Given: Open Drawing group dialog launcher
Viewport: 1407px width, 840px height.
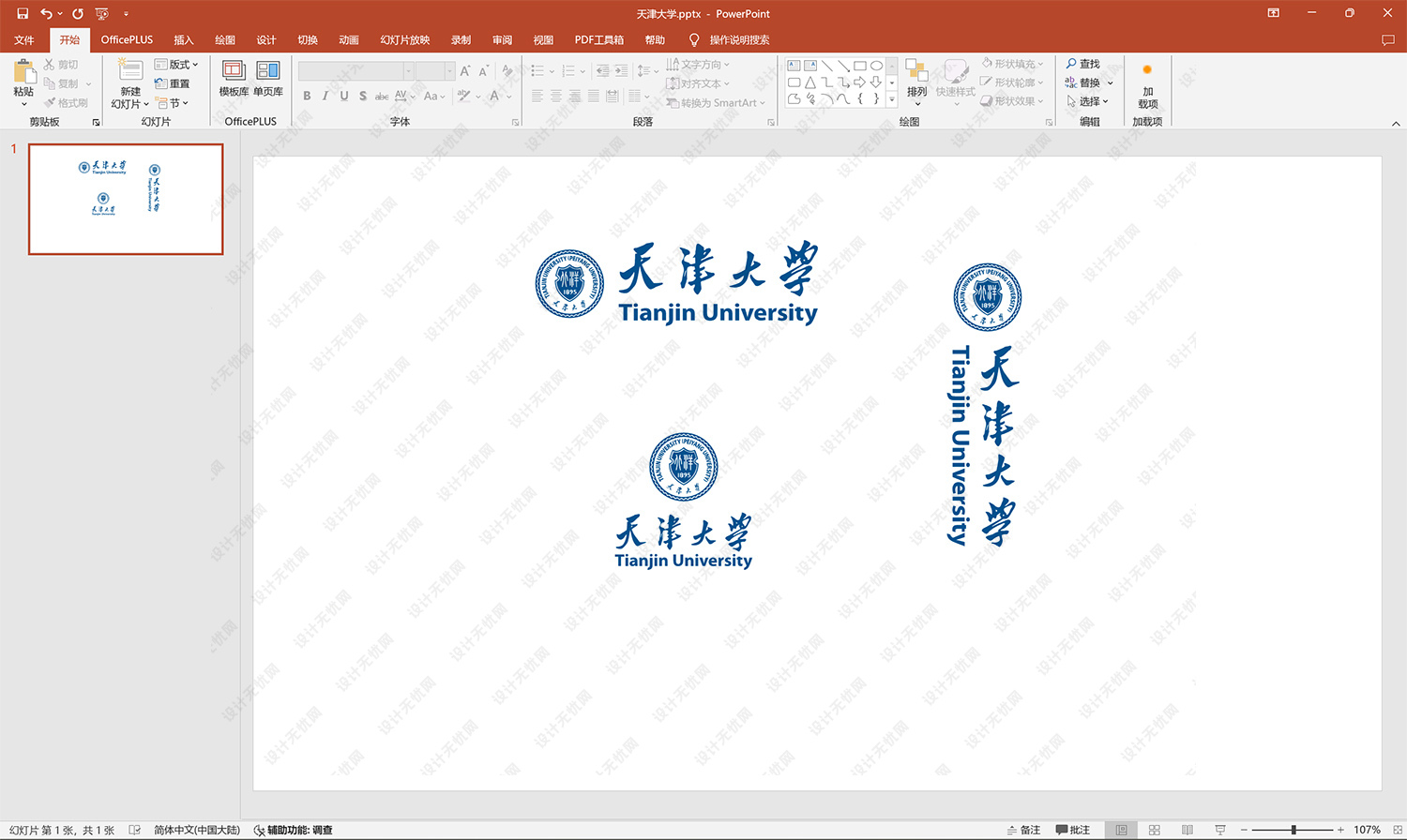Looking at the screenshot, I should [1050, 122].
